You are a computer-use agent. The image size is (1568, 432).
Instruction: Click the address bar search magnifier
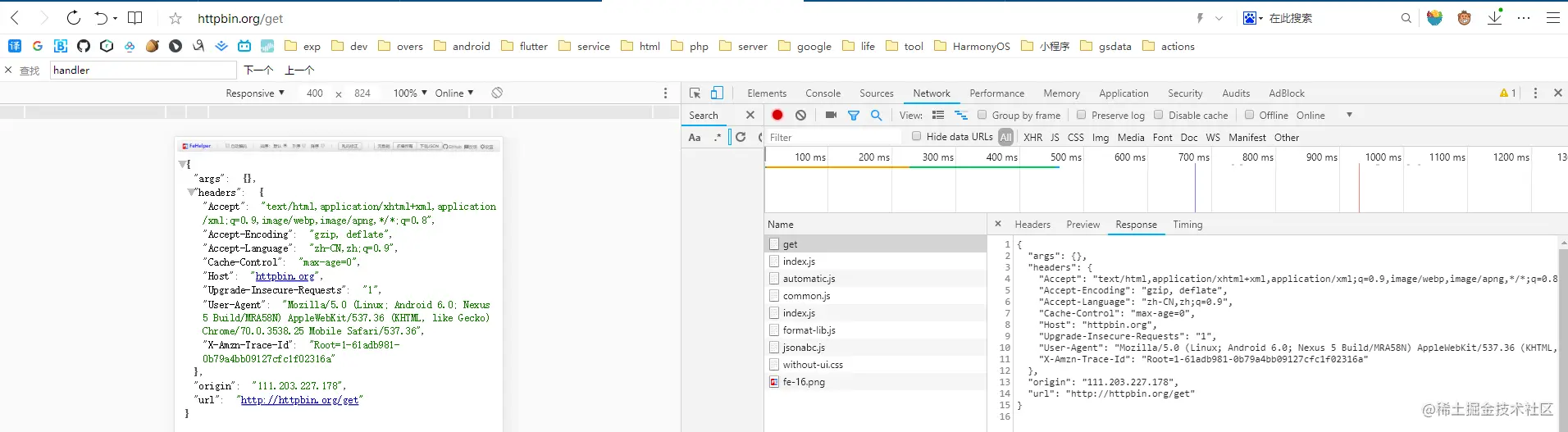pyautogui.click(x=1406, y=18)
